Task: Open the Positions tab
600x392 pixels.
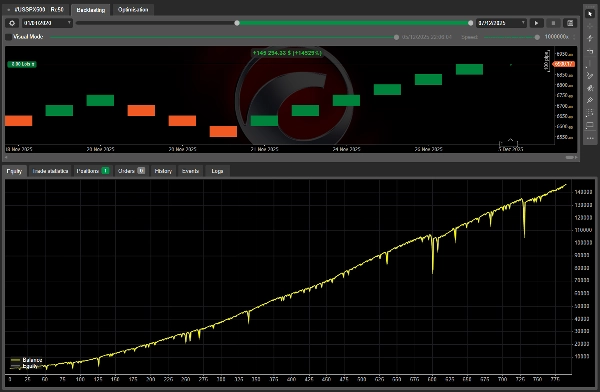Action: point(93,171)
